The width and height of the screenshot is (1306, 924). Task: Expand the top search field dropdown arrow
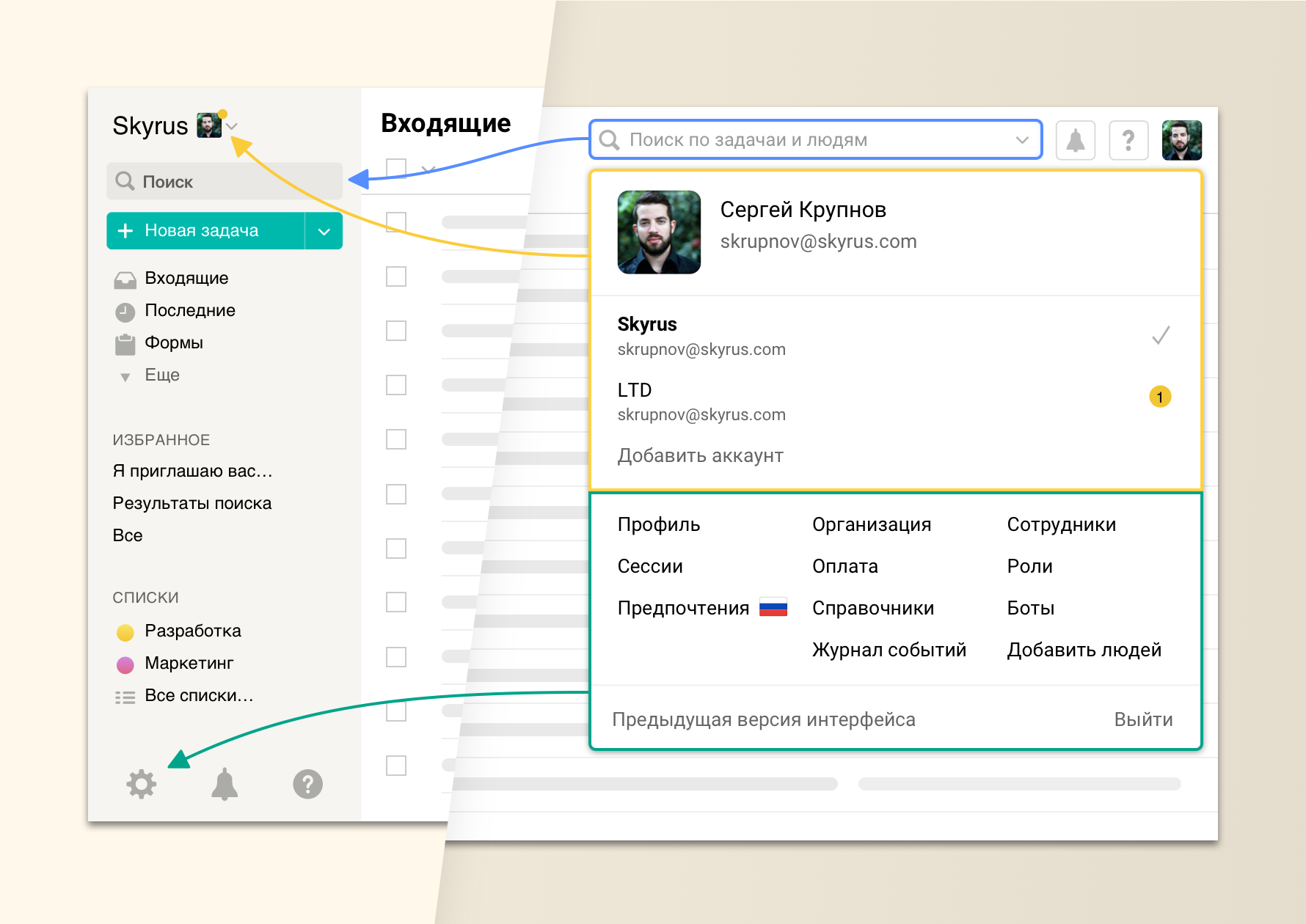click(x=1022, y=140)
